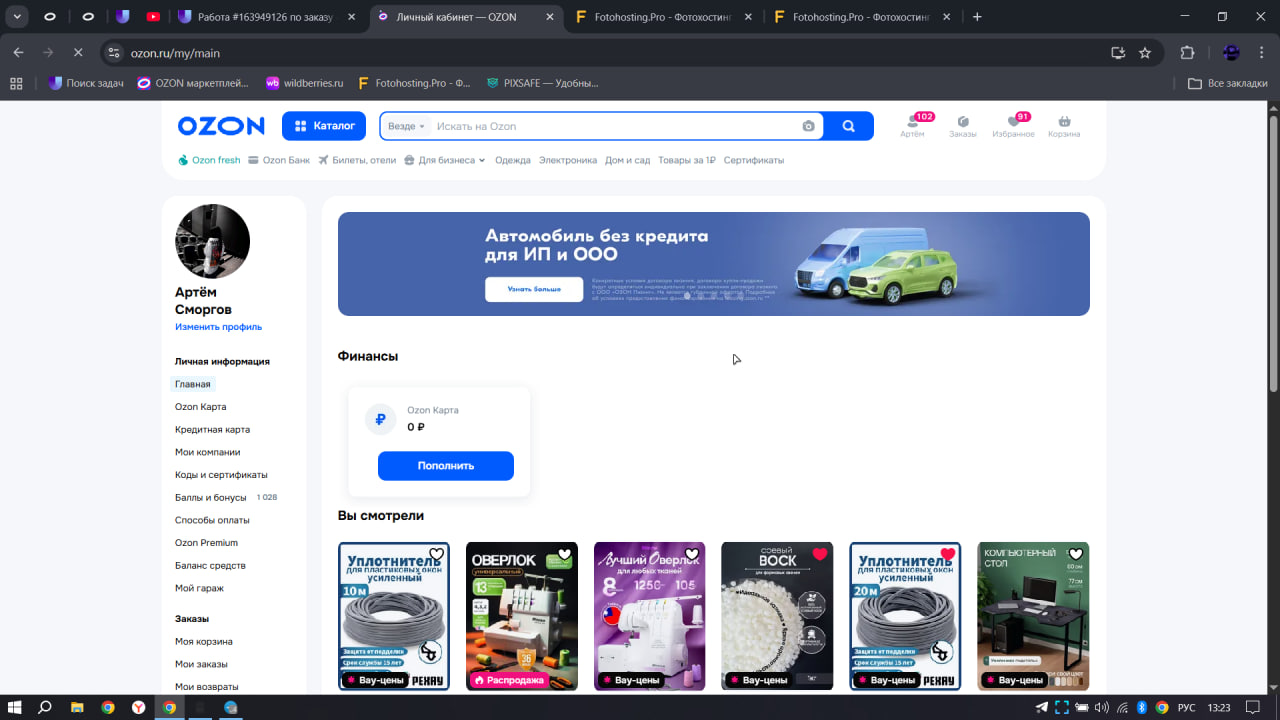Screen dimensions: 1280x720
Task: Click the Пополнить button
Action: [x=446, y=466]
